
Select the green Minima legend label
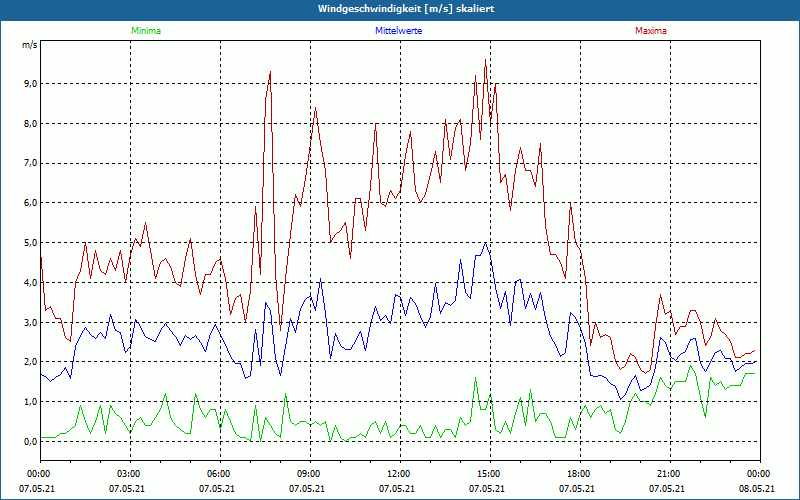pyautogui.click(x=146, y=31)
